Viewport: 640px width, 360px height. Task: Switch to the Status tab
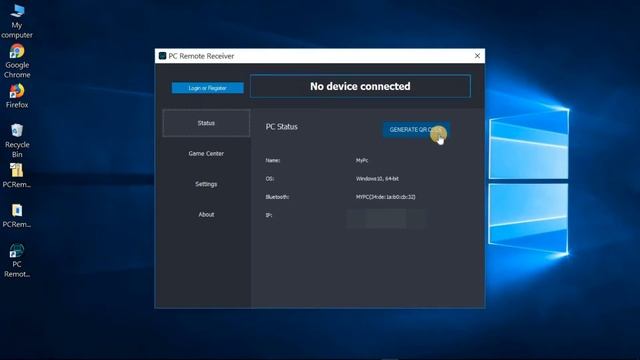(x=206, y=123)
